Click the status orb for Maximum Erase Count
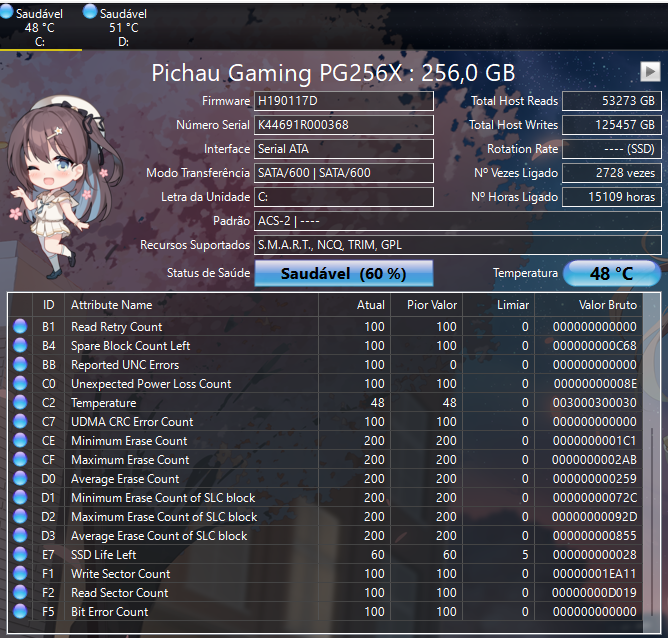This screenshot has height=638, width=668. (20, 460)
